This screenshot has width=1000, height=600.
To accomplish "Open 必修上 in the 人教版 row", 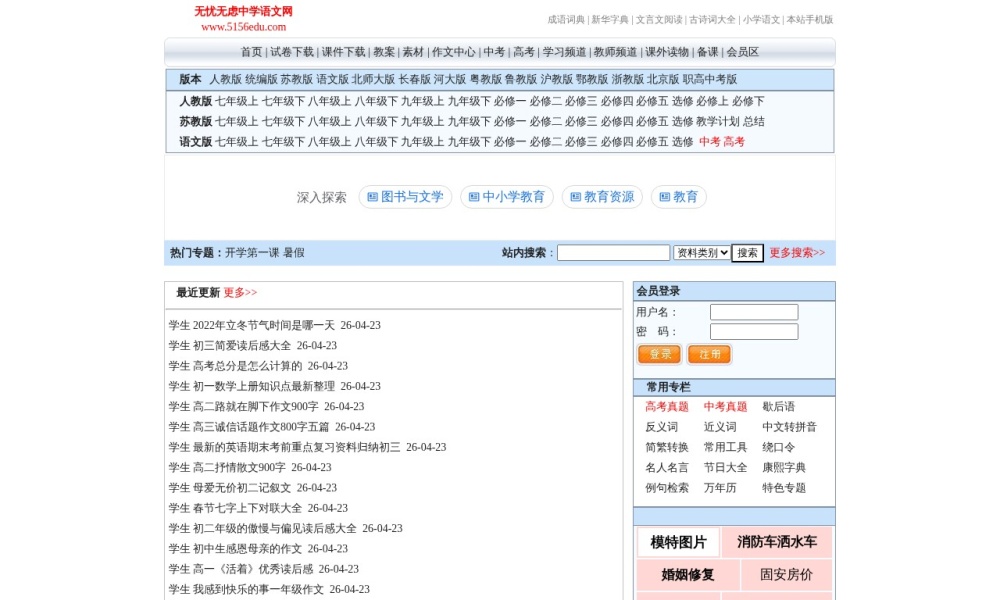I will pyautogui.click(x=712, y=101).
